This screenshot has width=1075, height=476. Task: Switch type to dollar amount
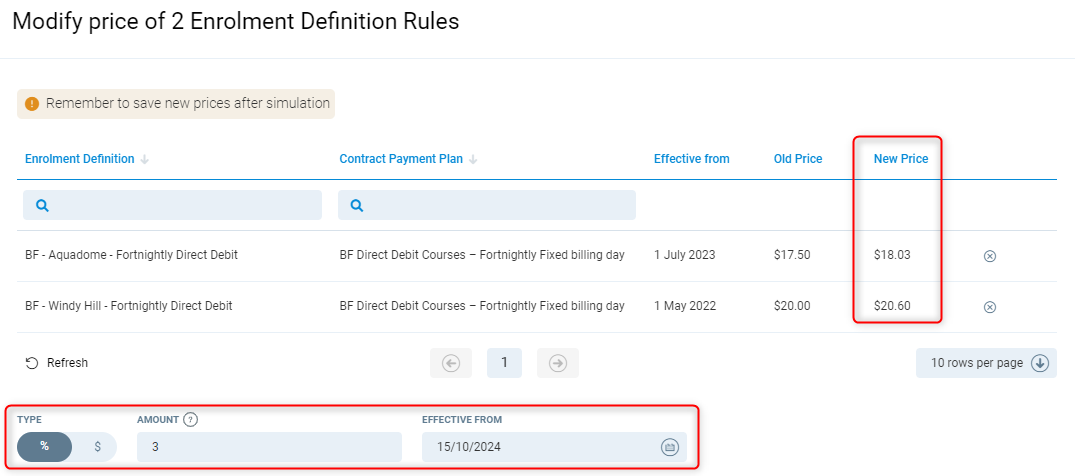[97, 446]
